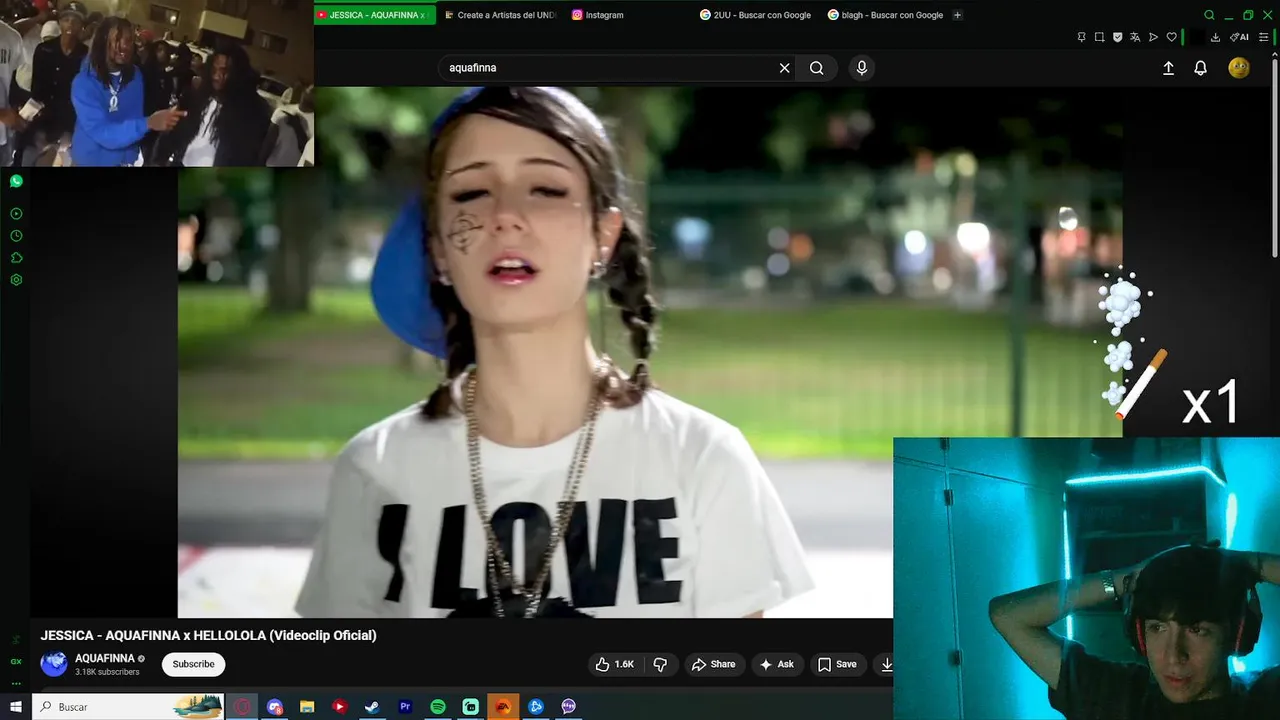Switch to the Instagram tab
This screenshot has width=1280, height=720.
coord(628,15)
